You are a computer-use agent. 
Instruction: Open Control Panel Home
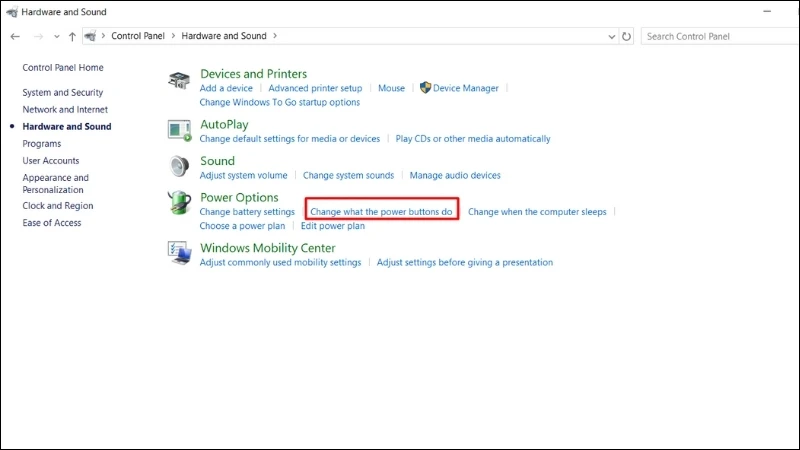63,67
